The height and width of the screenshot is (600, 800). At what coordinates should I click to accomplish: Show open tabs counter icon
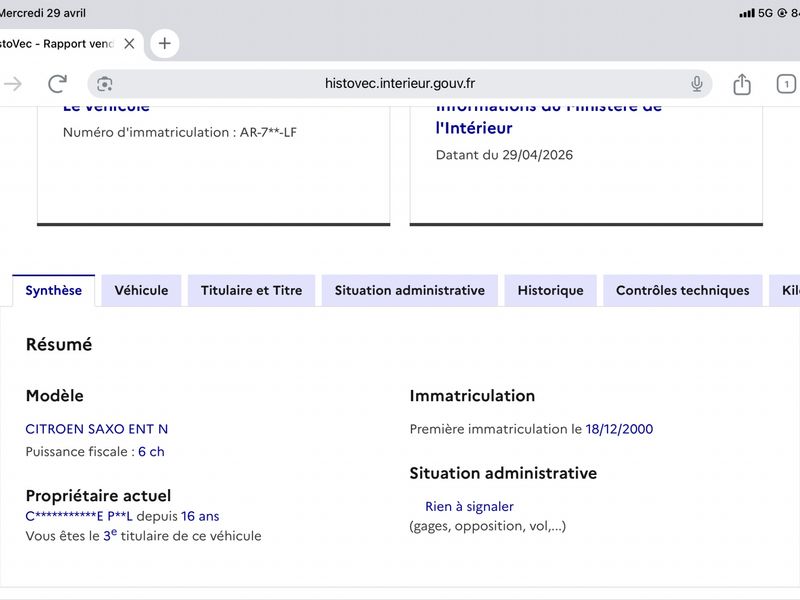786,84
